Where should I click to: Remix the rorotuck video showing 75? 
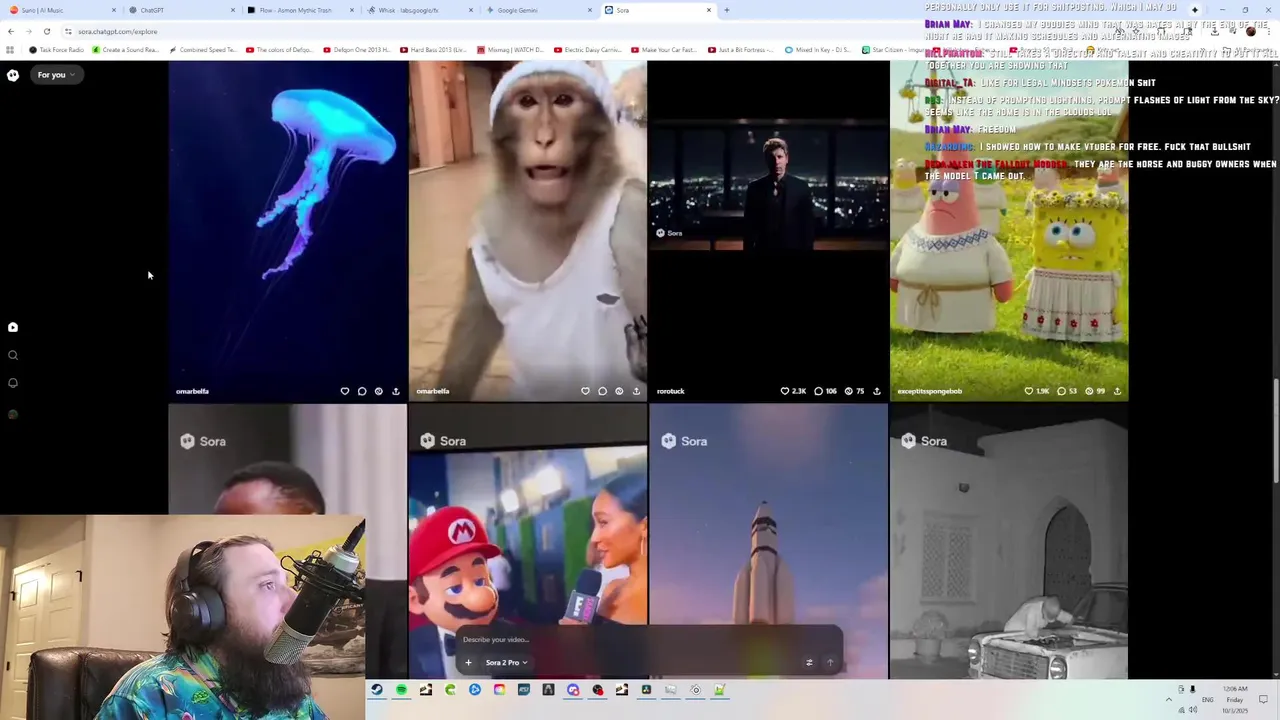click(854, 391)
